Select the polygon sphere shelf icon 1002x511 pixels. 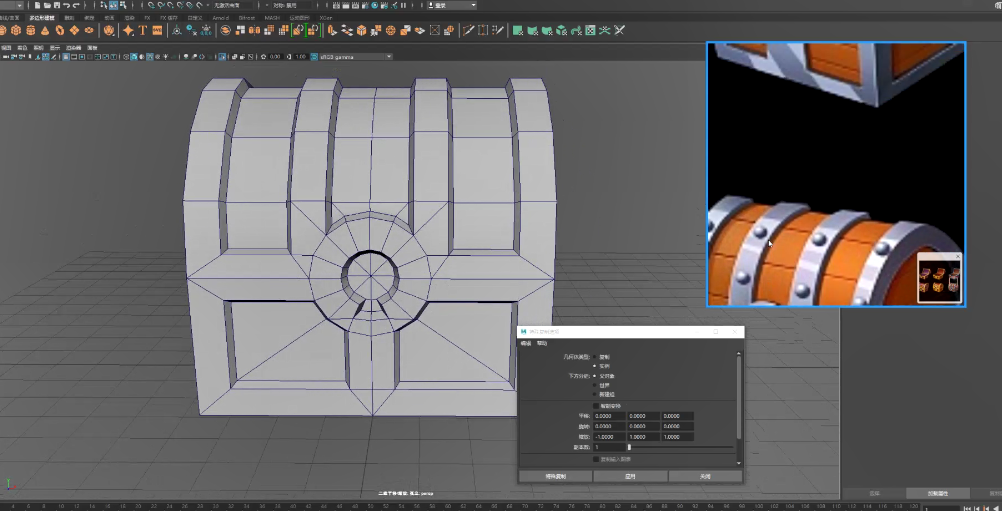[x=5, y=30]
